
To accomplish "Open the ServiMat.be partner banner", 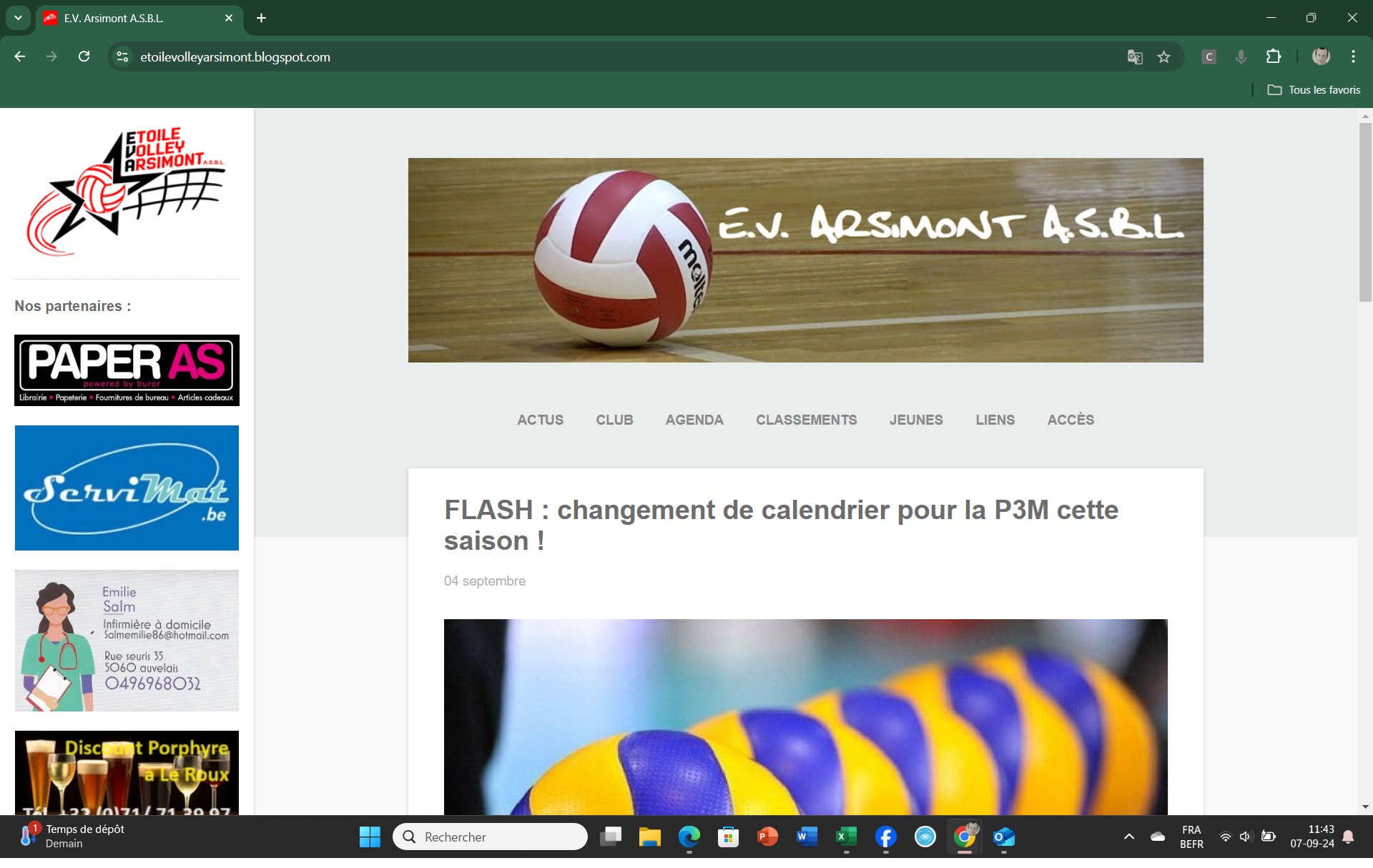I will click(127, 488).
